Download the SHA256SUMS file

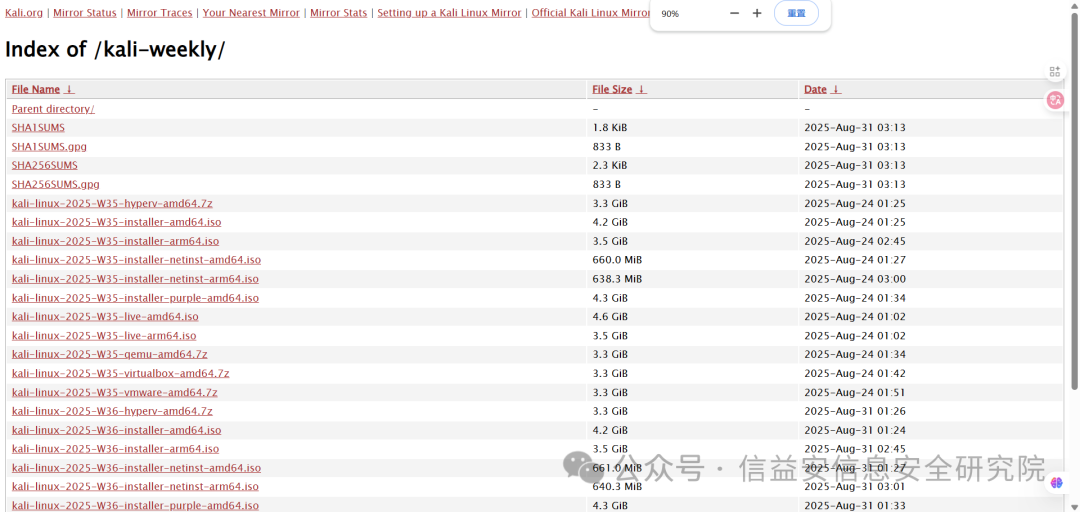tap(45, 165)
